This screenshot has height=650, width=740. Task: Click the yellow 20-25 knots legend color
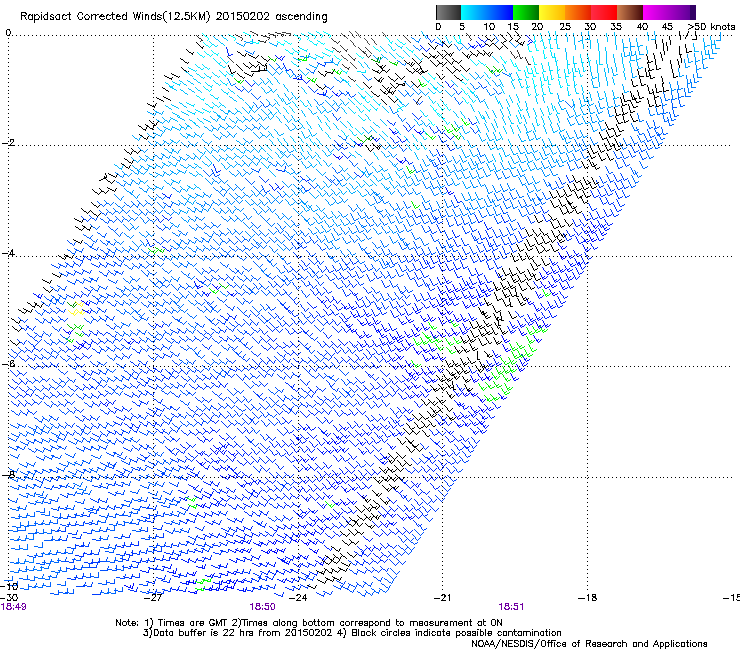tap(552, 12)
